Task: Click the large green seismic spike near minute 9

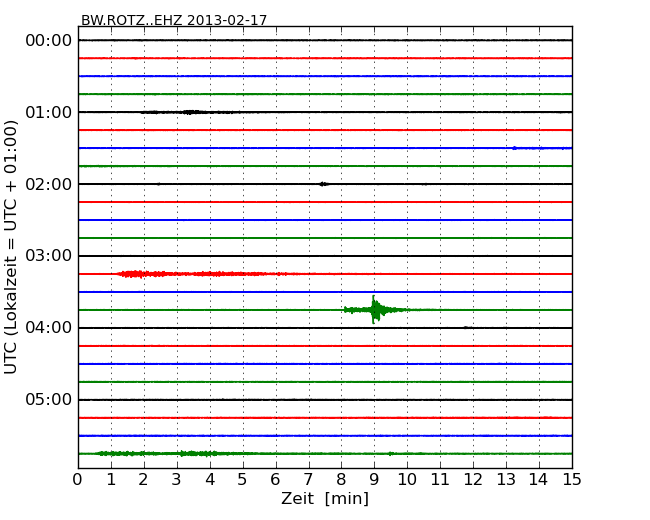Action: pos(375,310)
